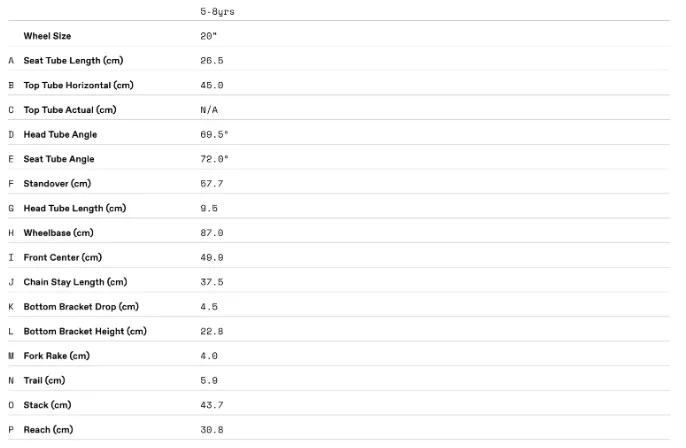This screenshot has height=448, width=686.
Task: Click the letter P geometry key marker
Action: pyautogui.click(x=11, y=430)
